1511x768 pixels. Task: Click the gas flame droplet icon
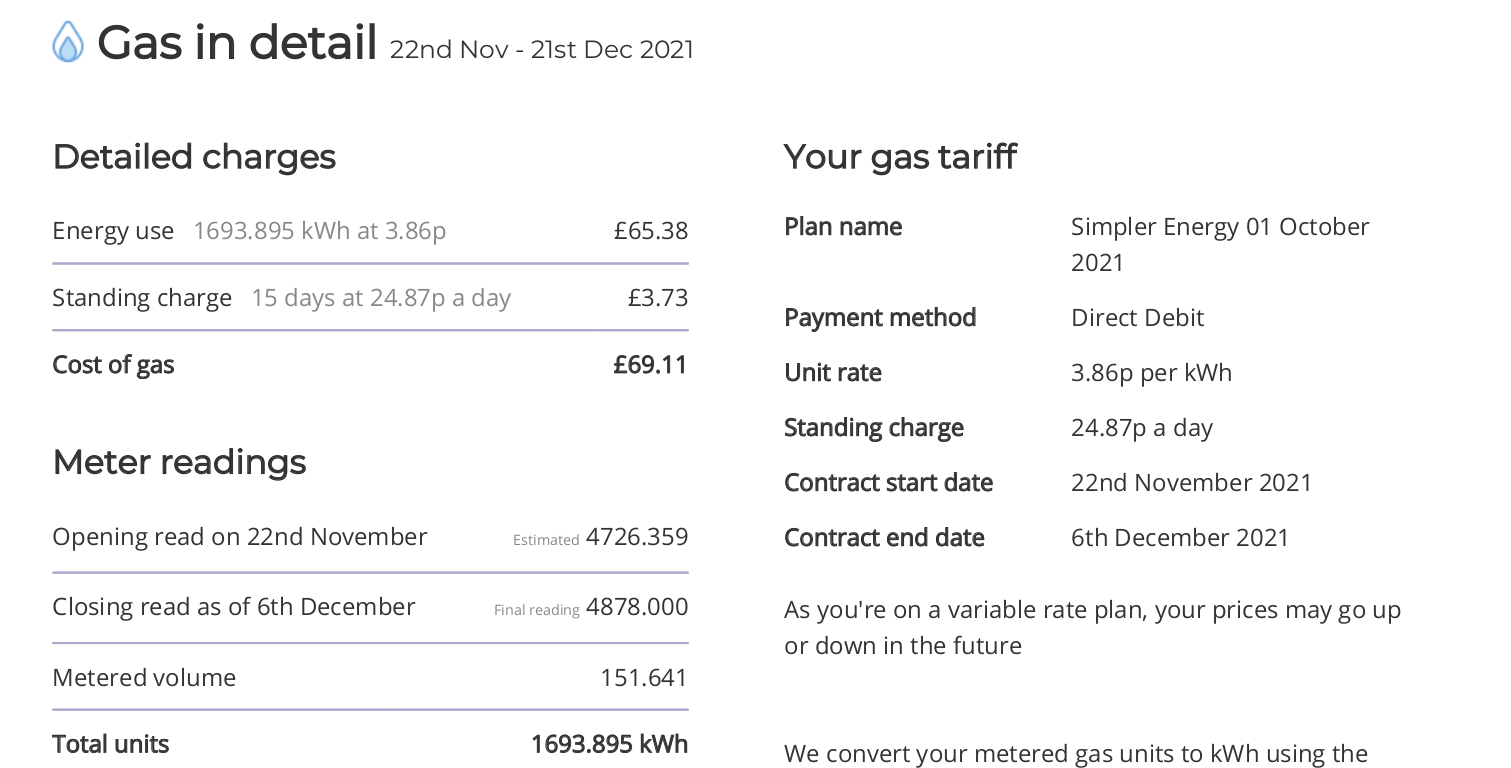click(68, 42)
